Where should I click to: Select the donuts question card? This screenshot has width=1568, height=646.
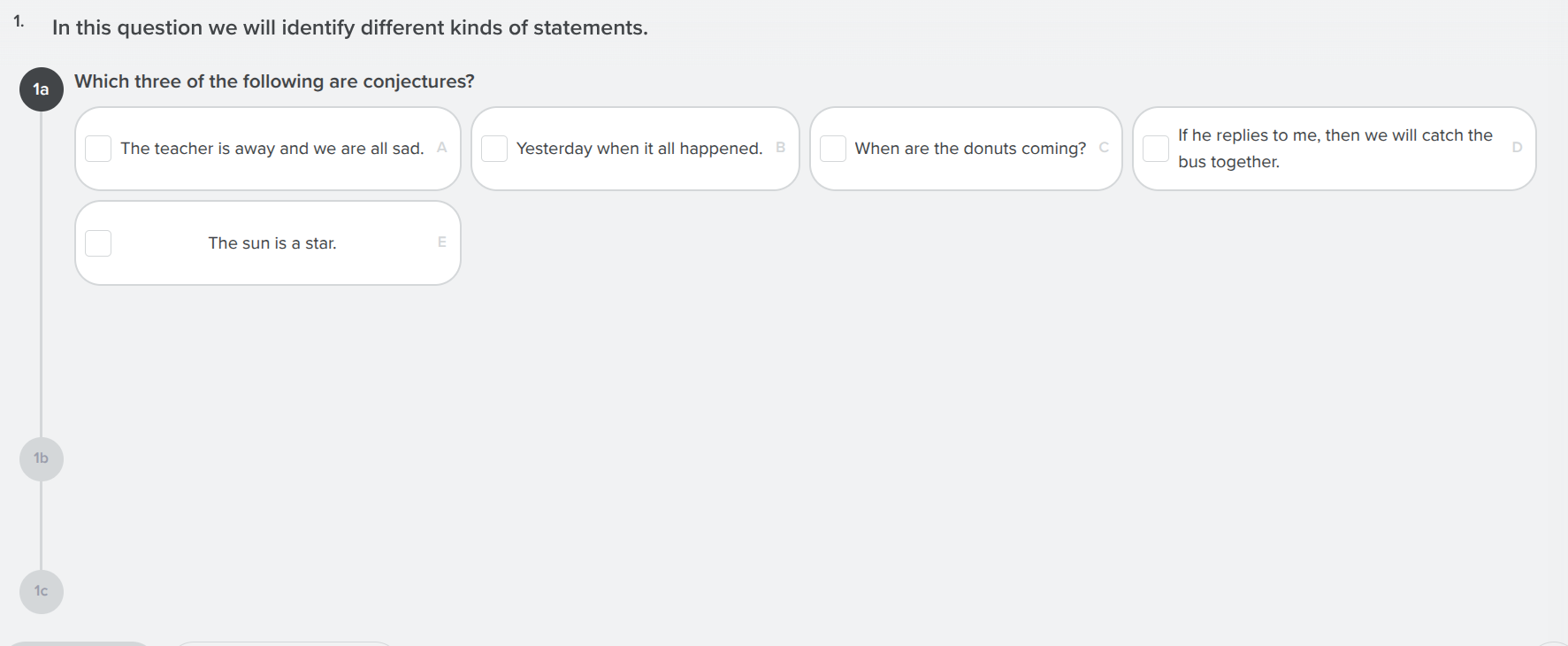(965, 148)
